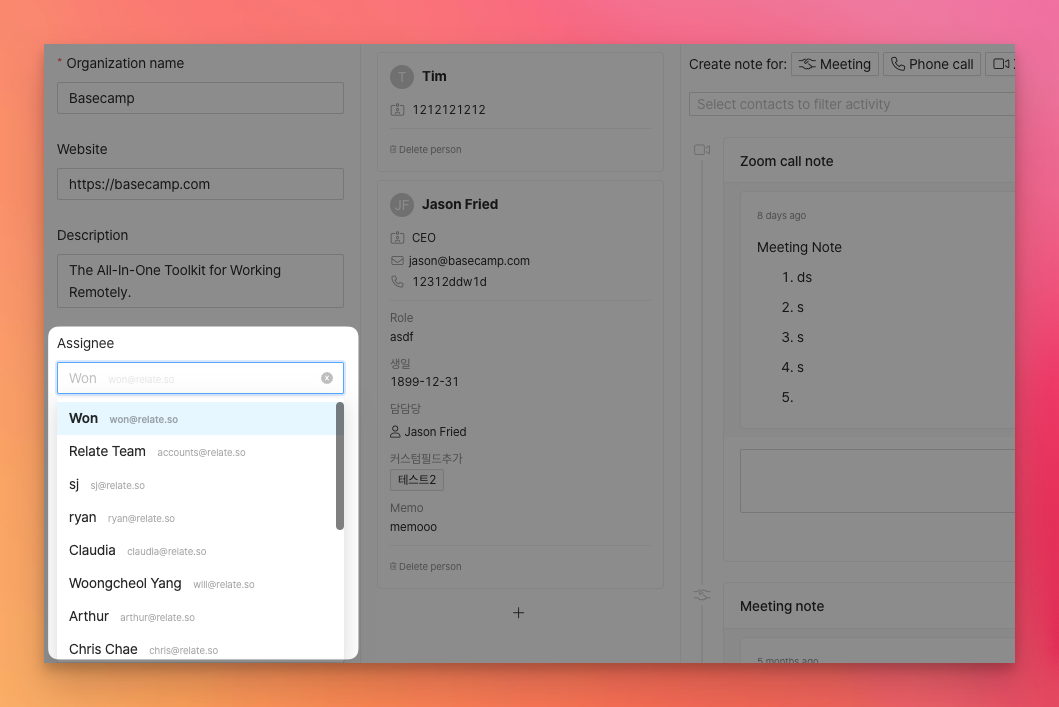Choose Claudia in the assignee list
The height and width of the screenshot is (707, 1059).
click(196, 551)
